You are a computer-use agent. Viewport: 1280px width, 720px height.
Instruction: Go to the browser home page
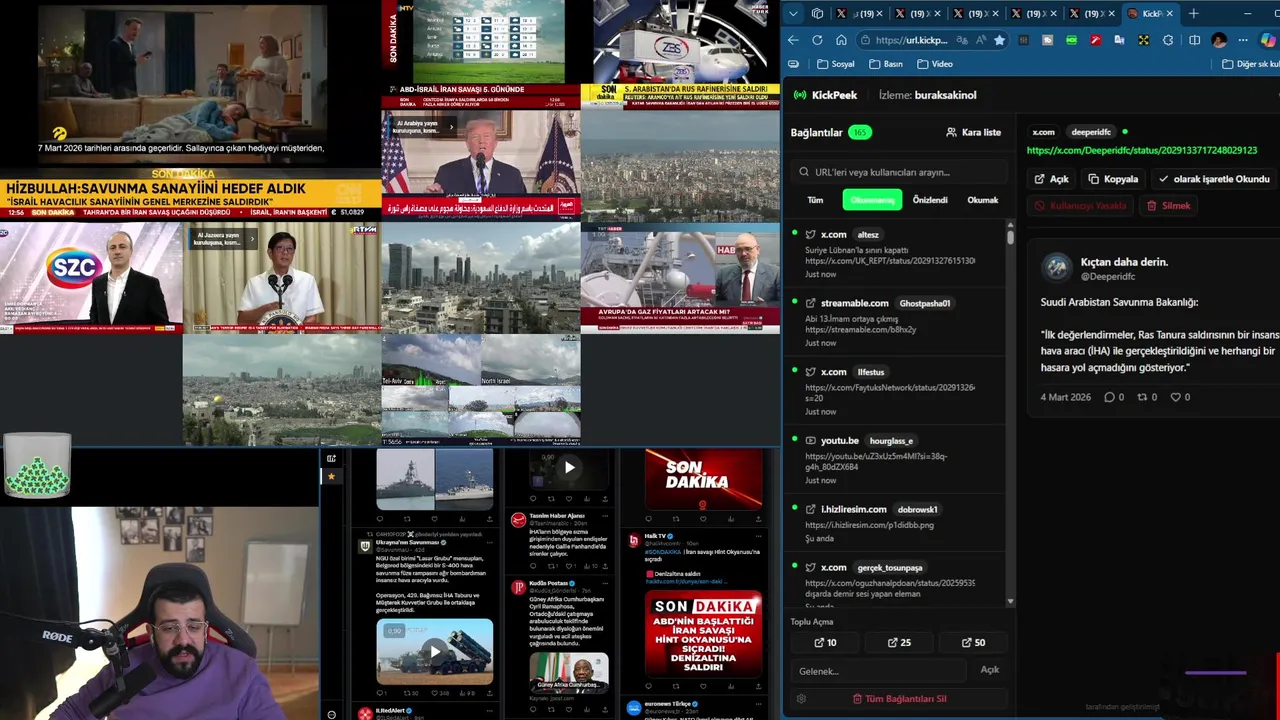click(841, 40)
